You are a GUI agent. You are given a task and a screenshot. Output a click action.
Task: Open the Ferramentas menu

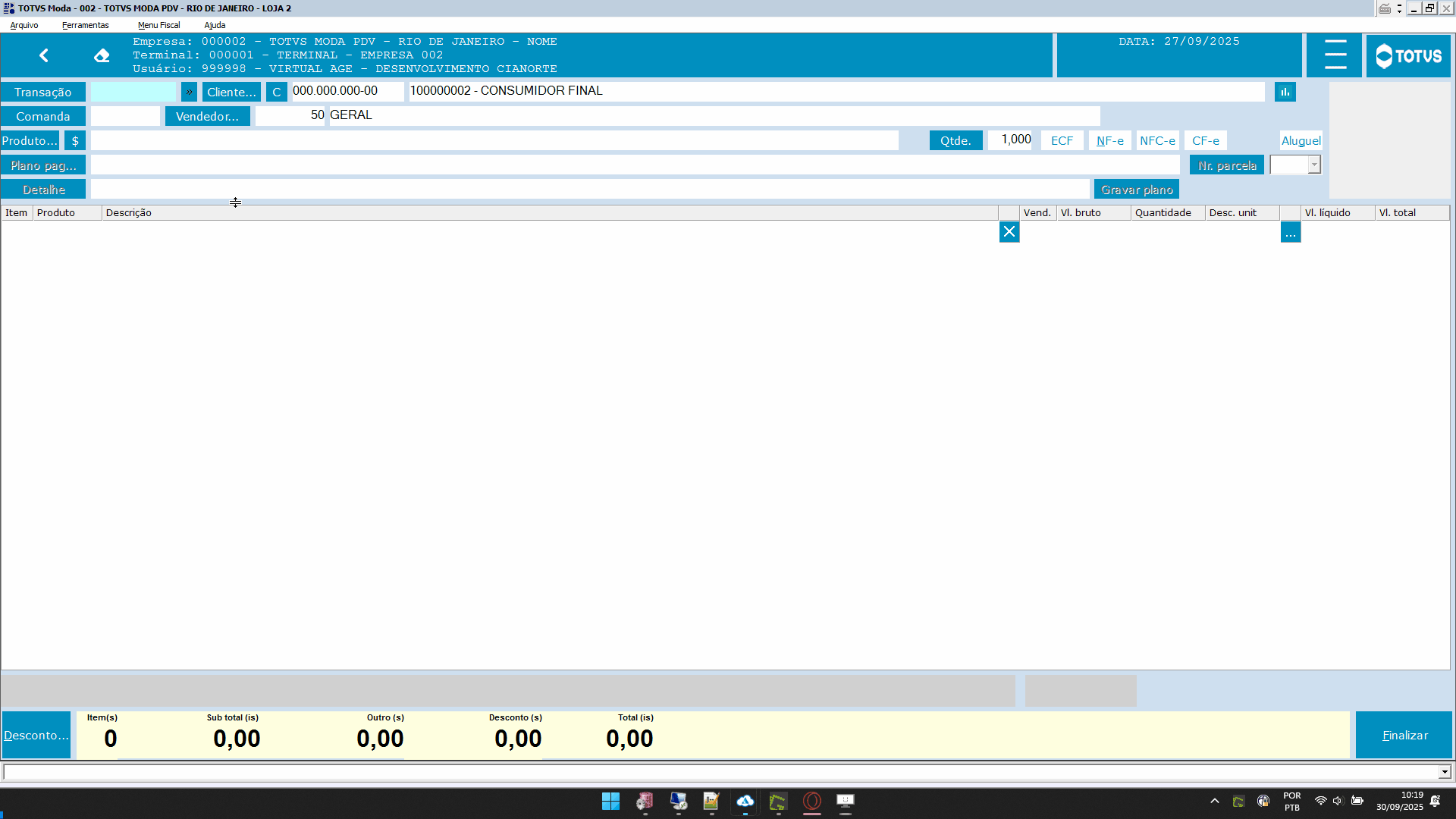tap(86, 25)
